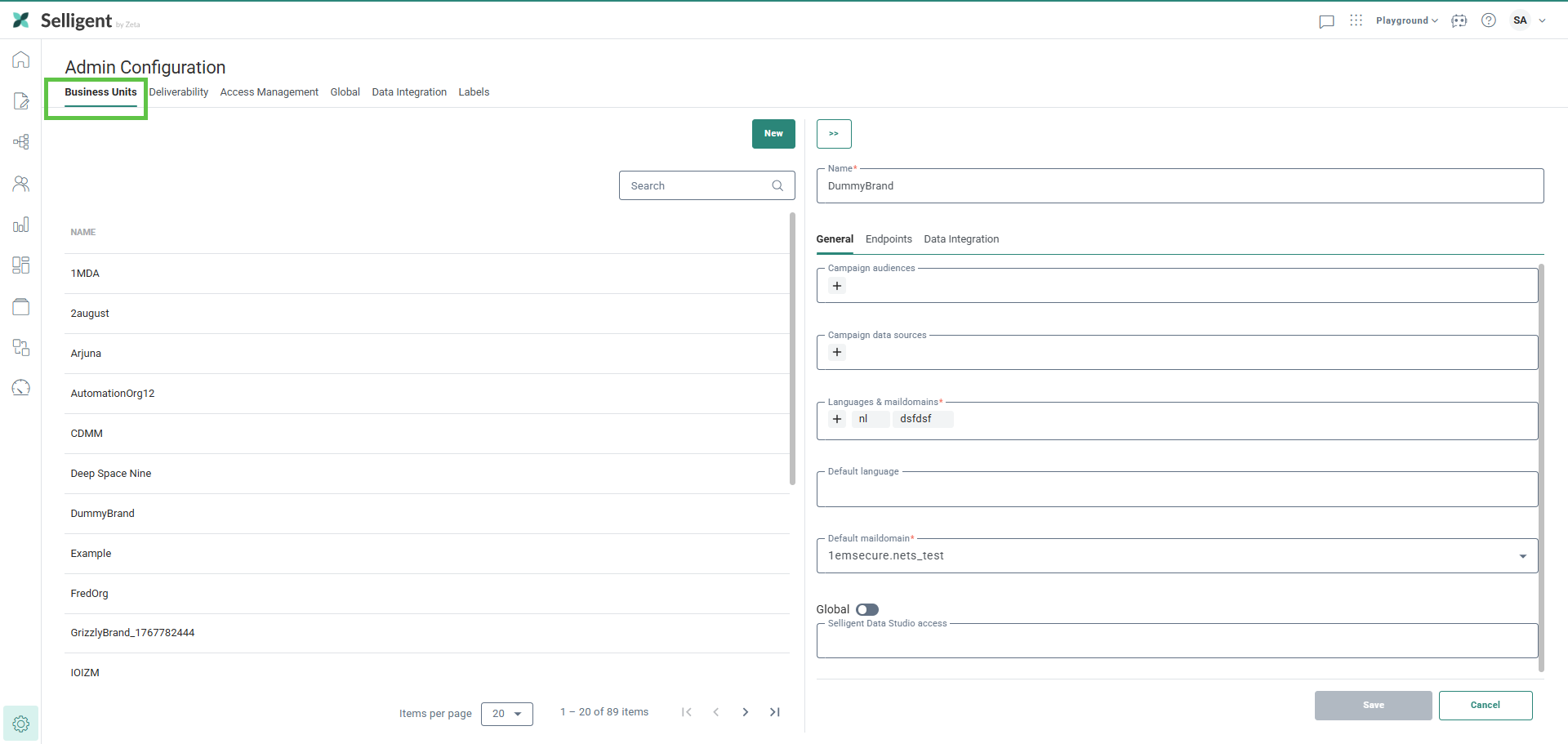Open the Playground environment dropdown
The width and height of the screenshot is (1568, 744).
click(x=1406, y=20)
